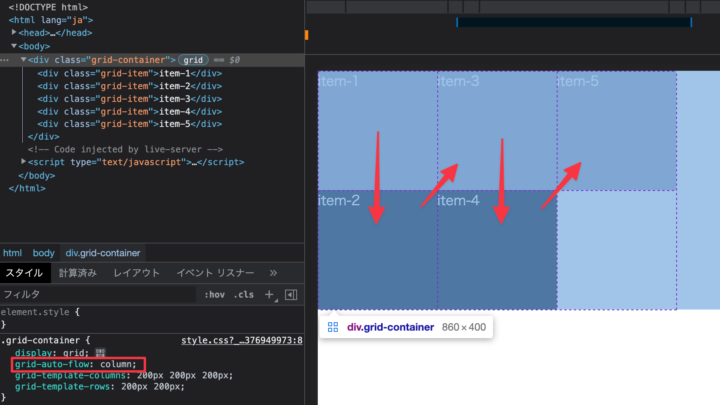
Task: Select the item-1 div row
Action: (129, 73)
